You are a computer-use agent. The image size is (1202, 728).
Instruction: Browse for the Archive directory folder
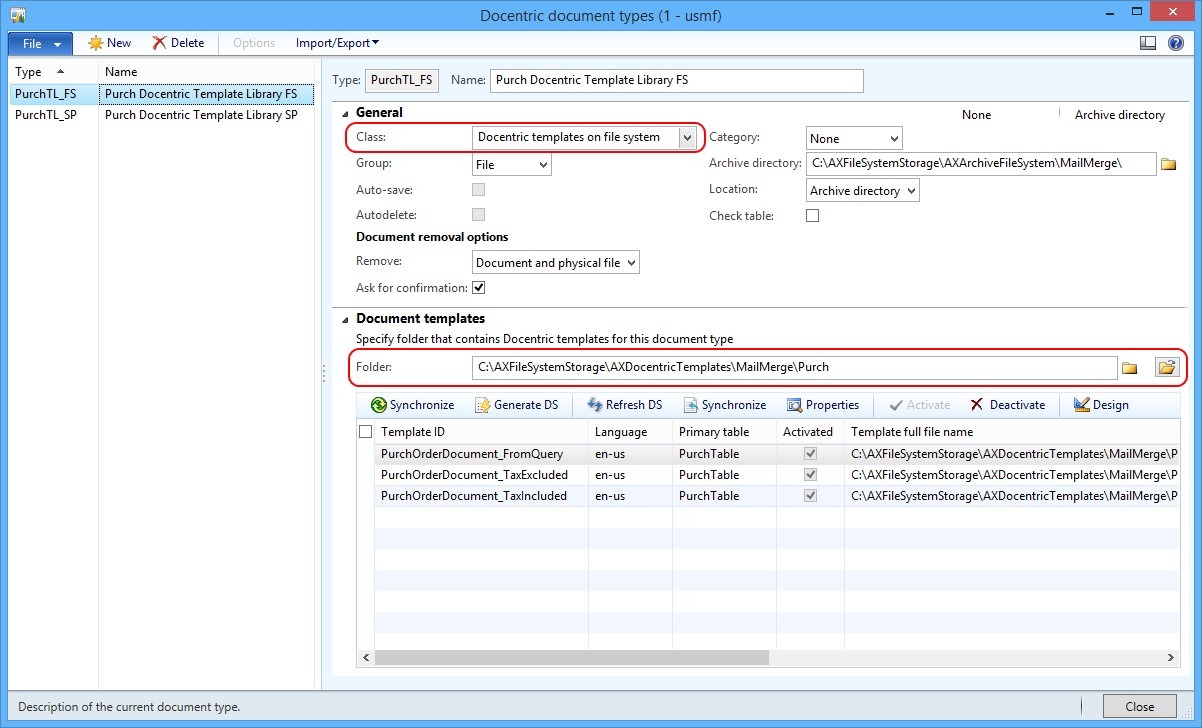[1168, 164]
